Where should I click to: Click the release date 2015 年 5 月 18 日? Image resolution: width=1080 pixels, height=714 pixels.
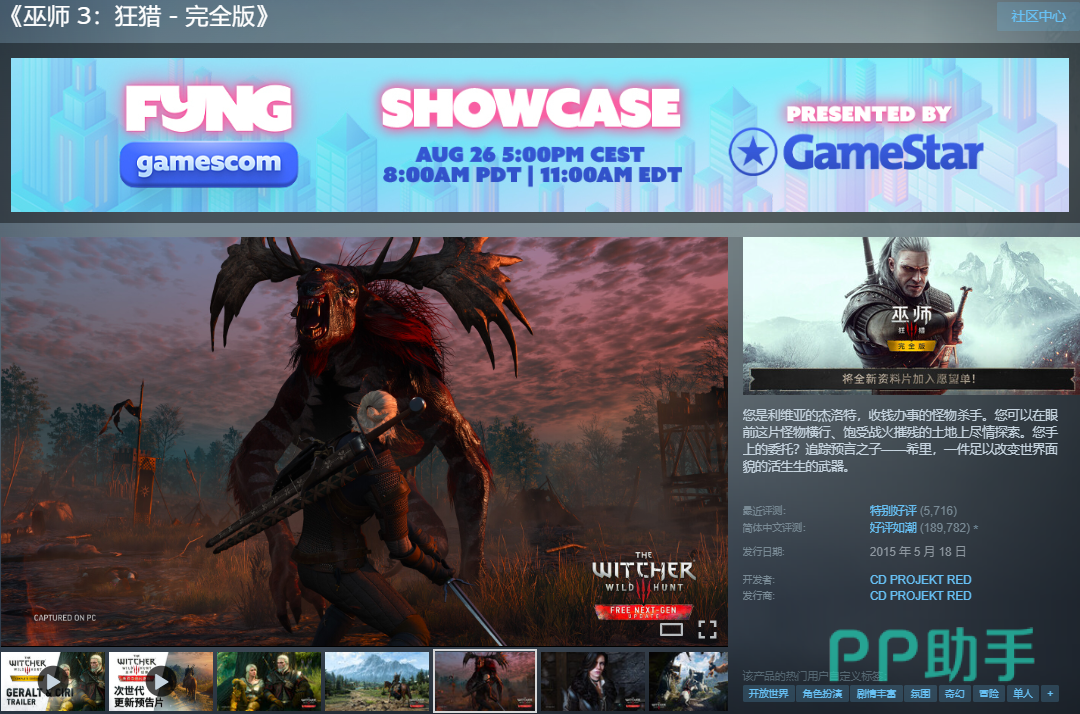(x=917, y=552)
